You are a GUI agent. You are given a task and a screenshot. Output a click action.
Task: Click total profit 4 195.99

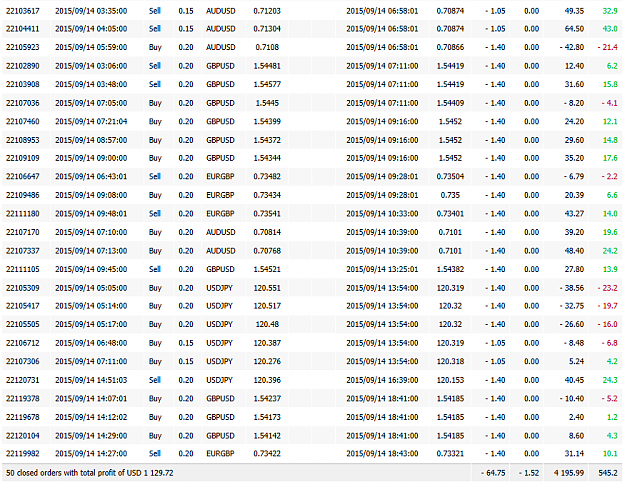(x=569, y=473)
